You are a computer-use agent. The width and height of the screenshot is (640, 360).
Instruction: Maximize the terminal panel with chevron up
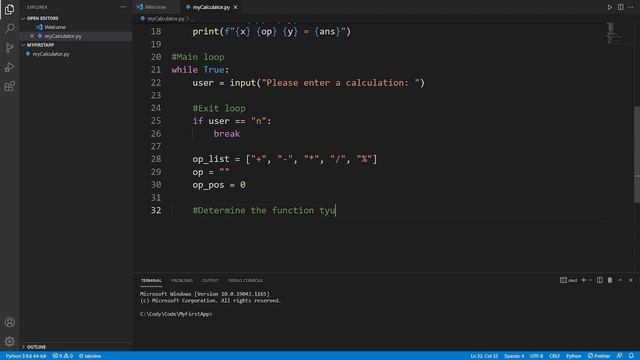620,280
